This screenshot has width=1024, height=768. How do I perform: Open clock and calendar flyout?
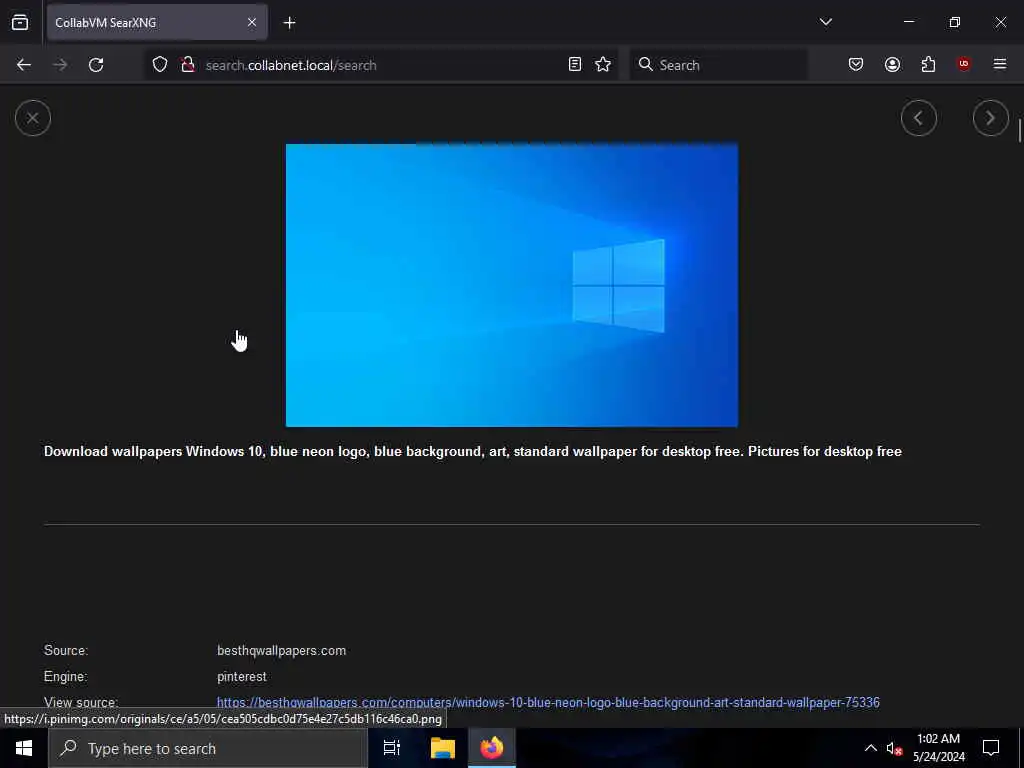[939, 748]
